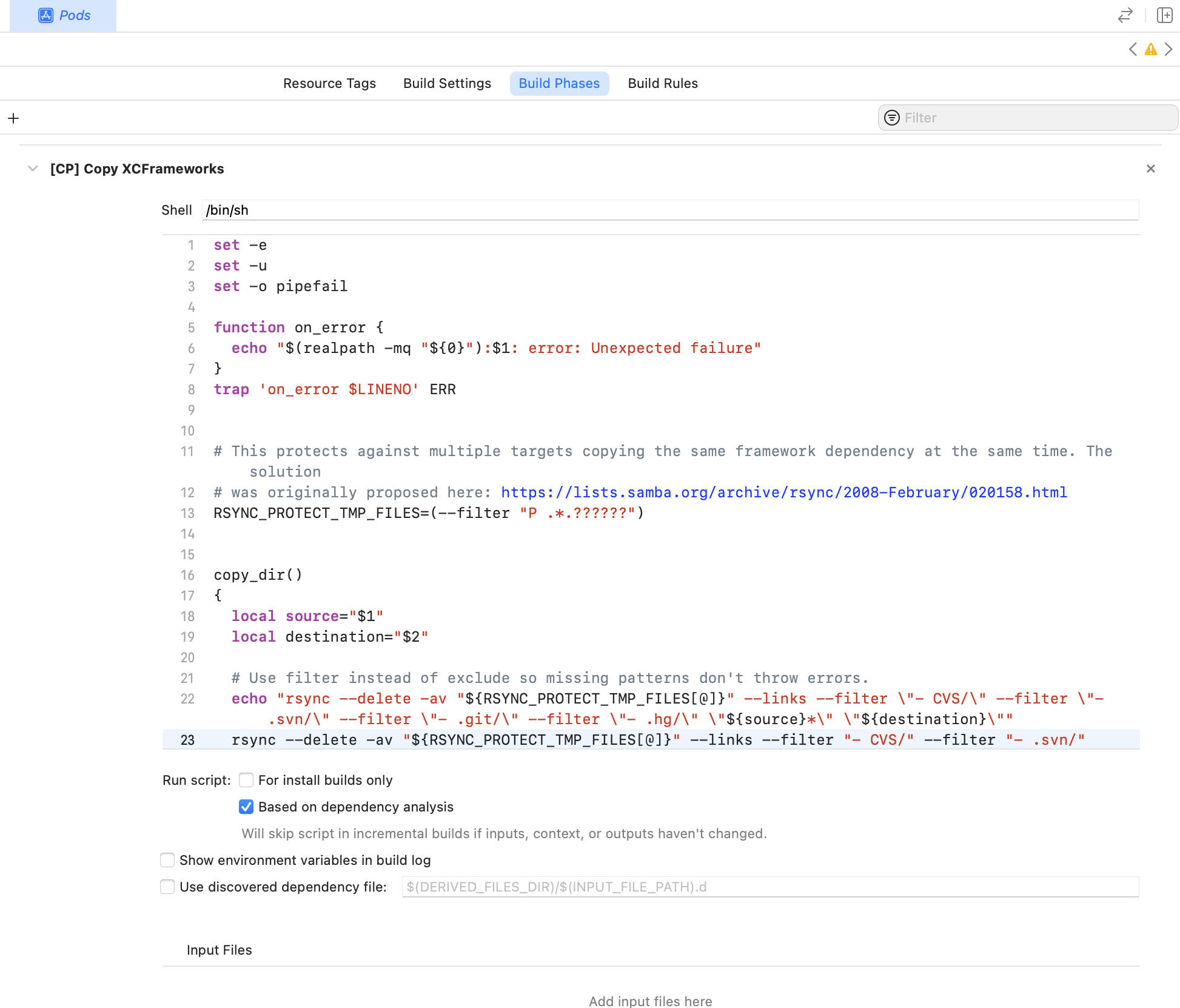
Task: Click the copy_dir() function line
Action: 258,575
